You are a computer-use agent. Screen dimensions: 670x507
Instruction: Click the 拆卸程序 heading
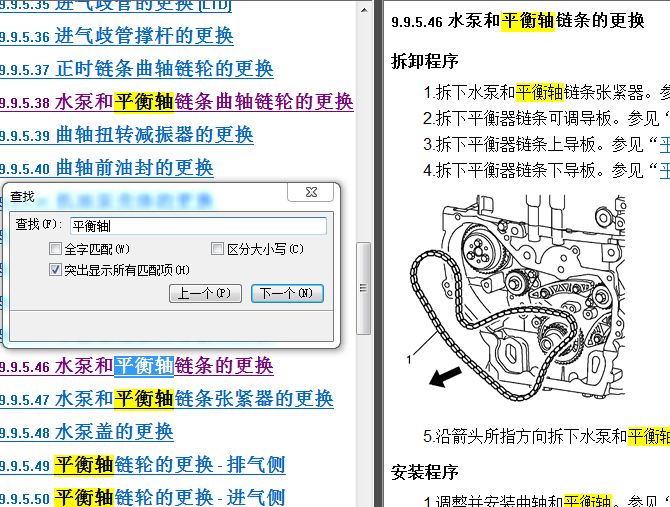click(425, 61)
